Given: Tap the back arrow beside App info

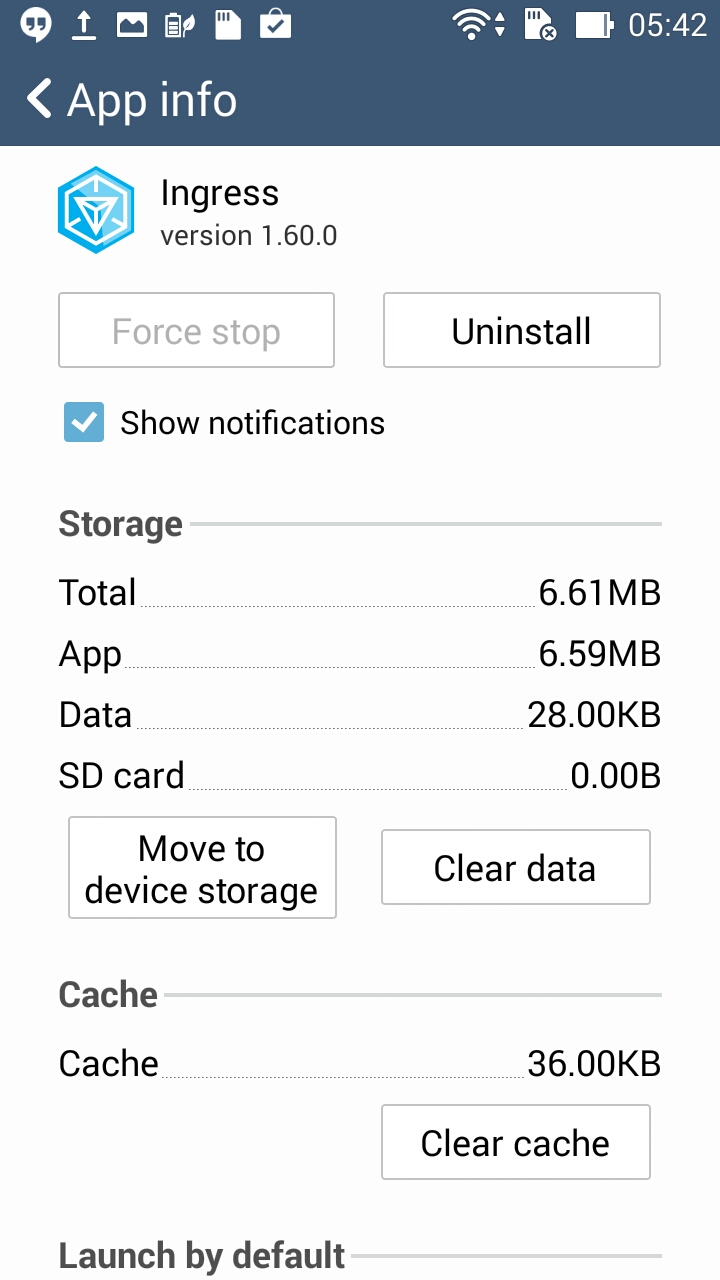Looking at the screenshot, I should (39, 100).
